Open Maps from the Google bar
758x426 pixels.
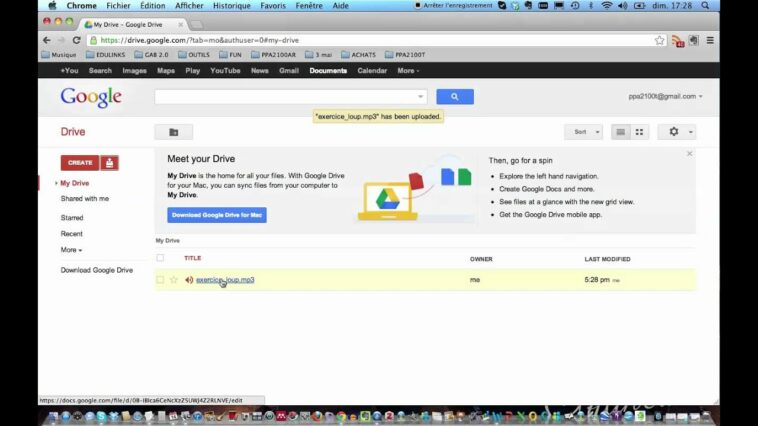(x=166, y=71)
